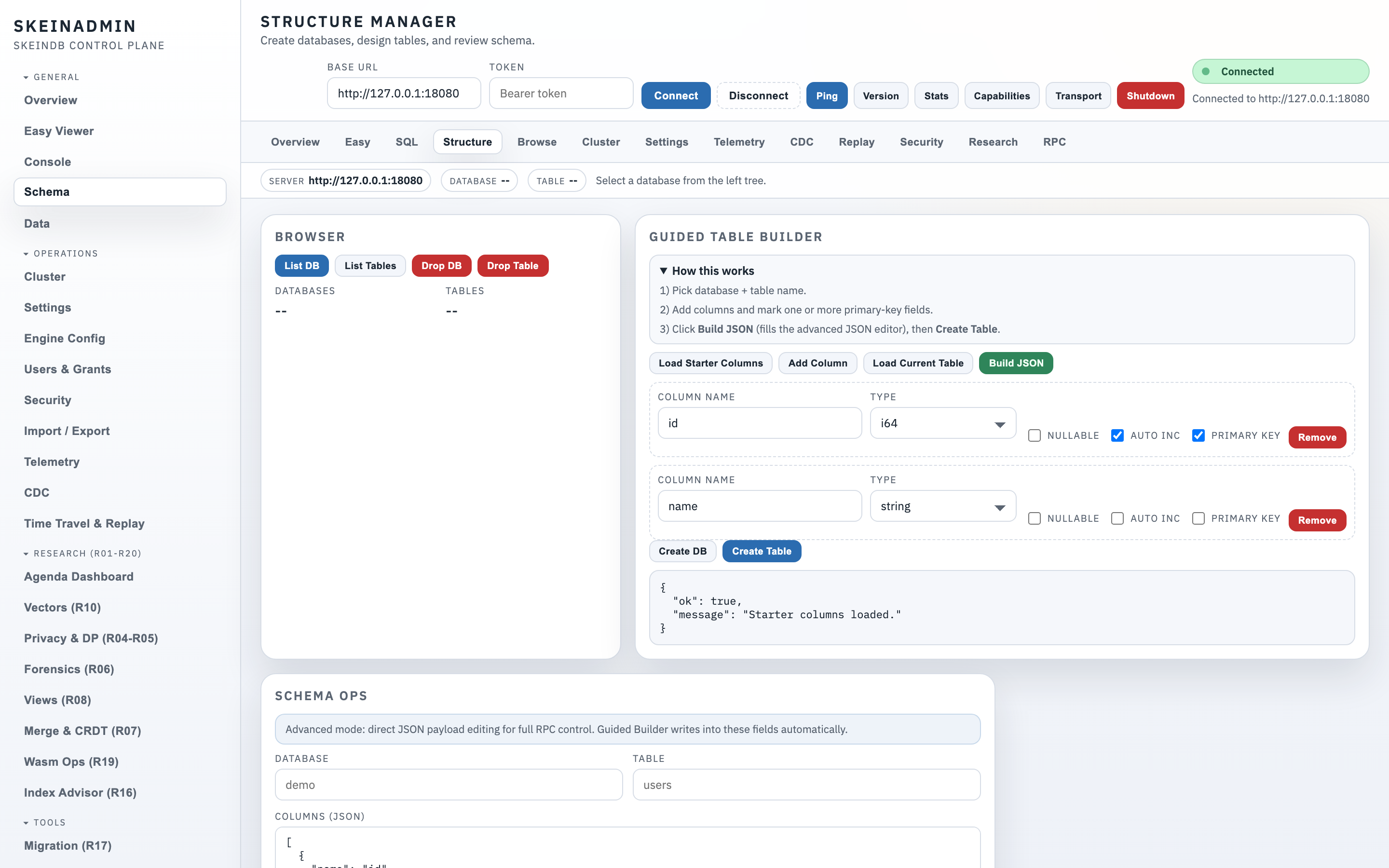Focus the Base URL input field
Image resolution: width=1389 pixels, height=868 pixels.
coord(404,93)
